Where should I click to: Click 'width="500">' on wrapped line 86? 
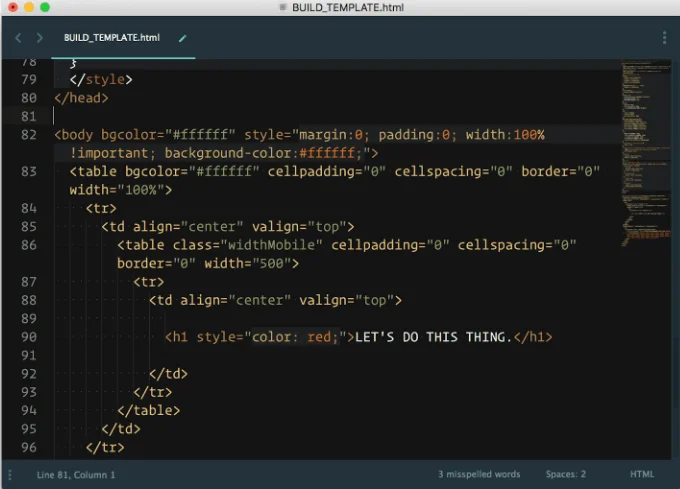252,264
